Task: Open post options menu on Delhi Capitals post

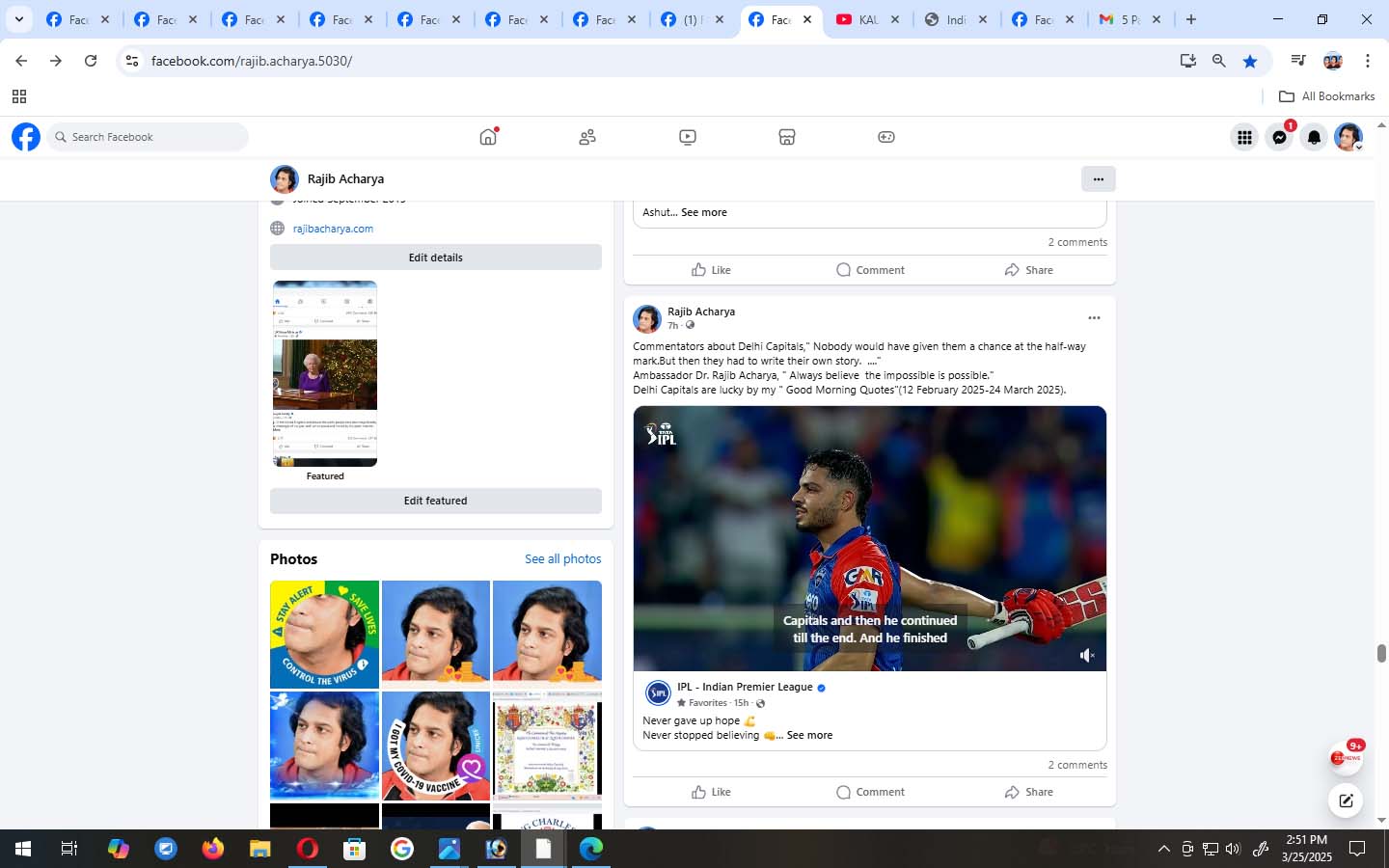Action: click(x=1094, y=317)
